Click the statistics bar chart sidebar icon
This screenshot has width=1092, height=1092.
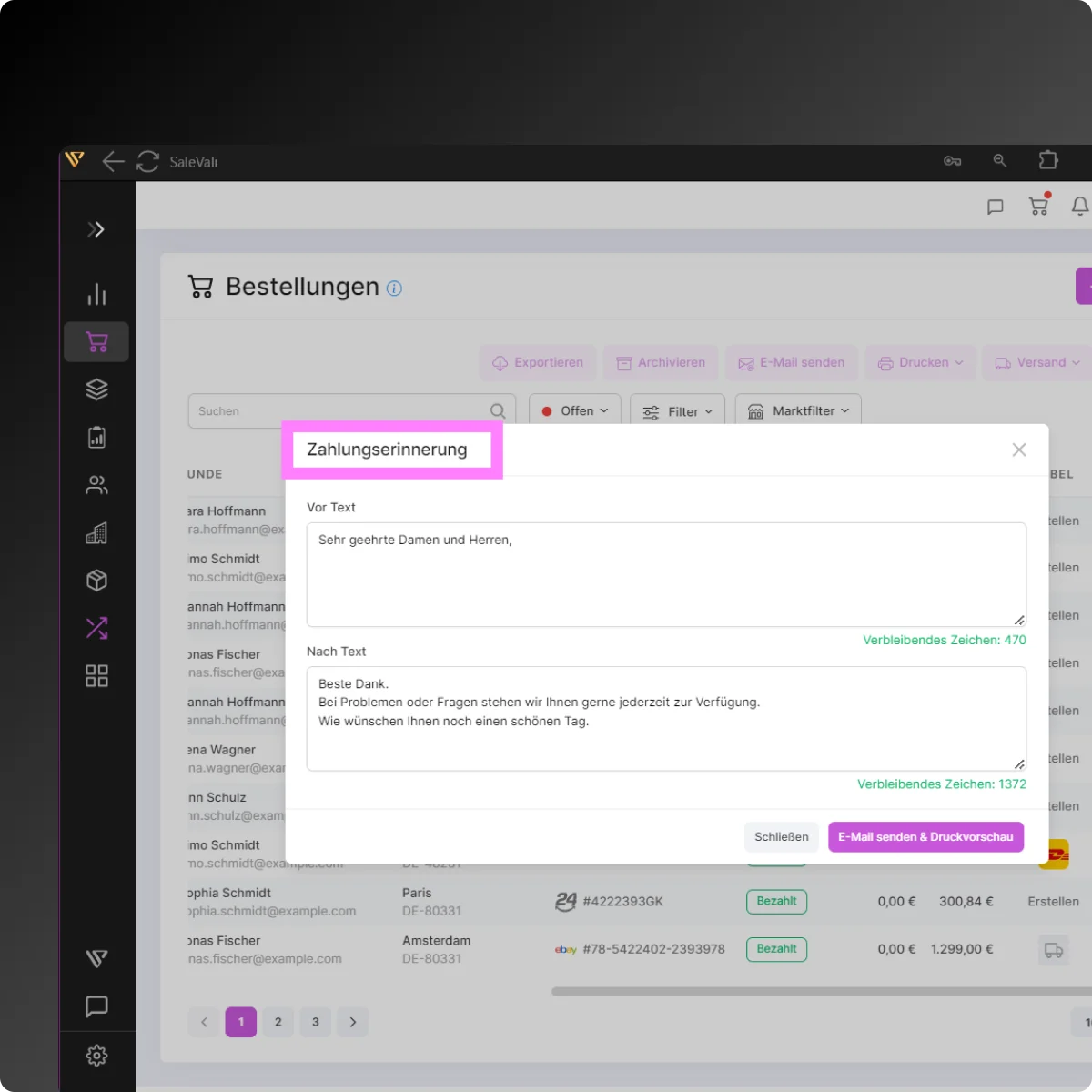[x=96, y=294]
